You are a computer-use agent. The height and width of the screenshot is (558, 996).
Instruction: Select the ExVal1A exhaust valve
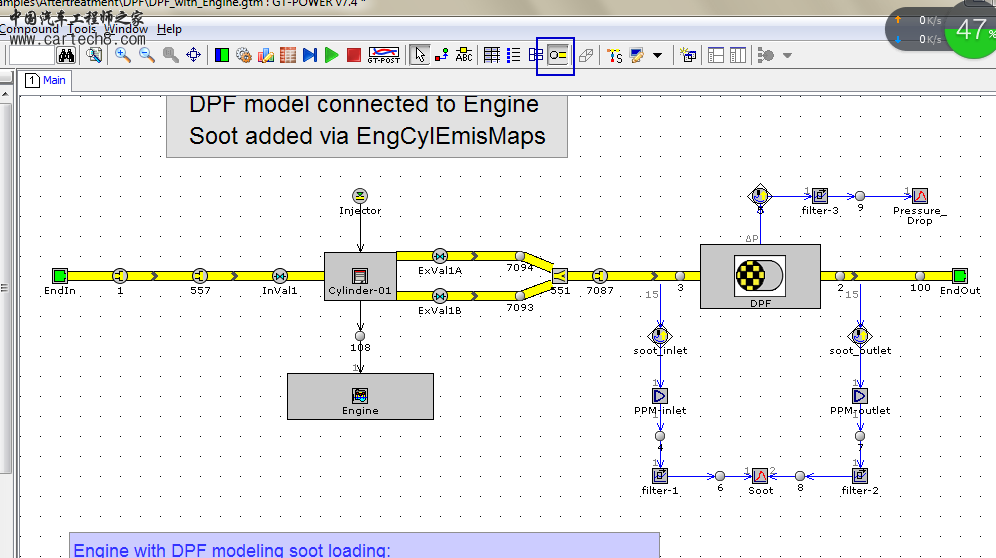tap(440, 256)
